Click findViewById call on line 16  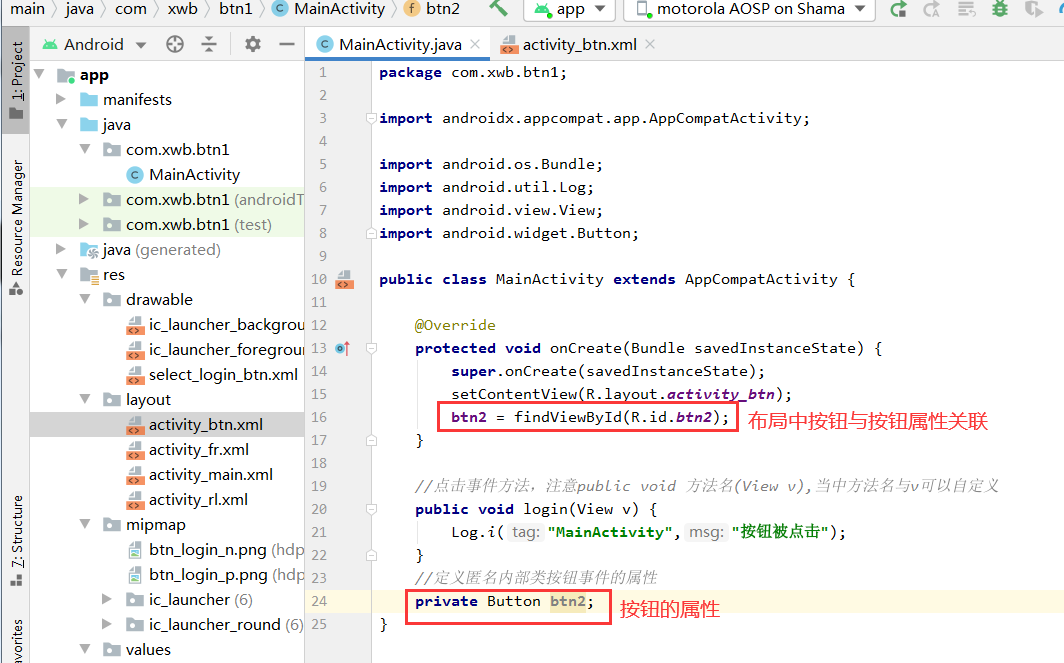click(567, 417)
